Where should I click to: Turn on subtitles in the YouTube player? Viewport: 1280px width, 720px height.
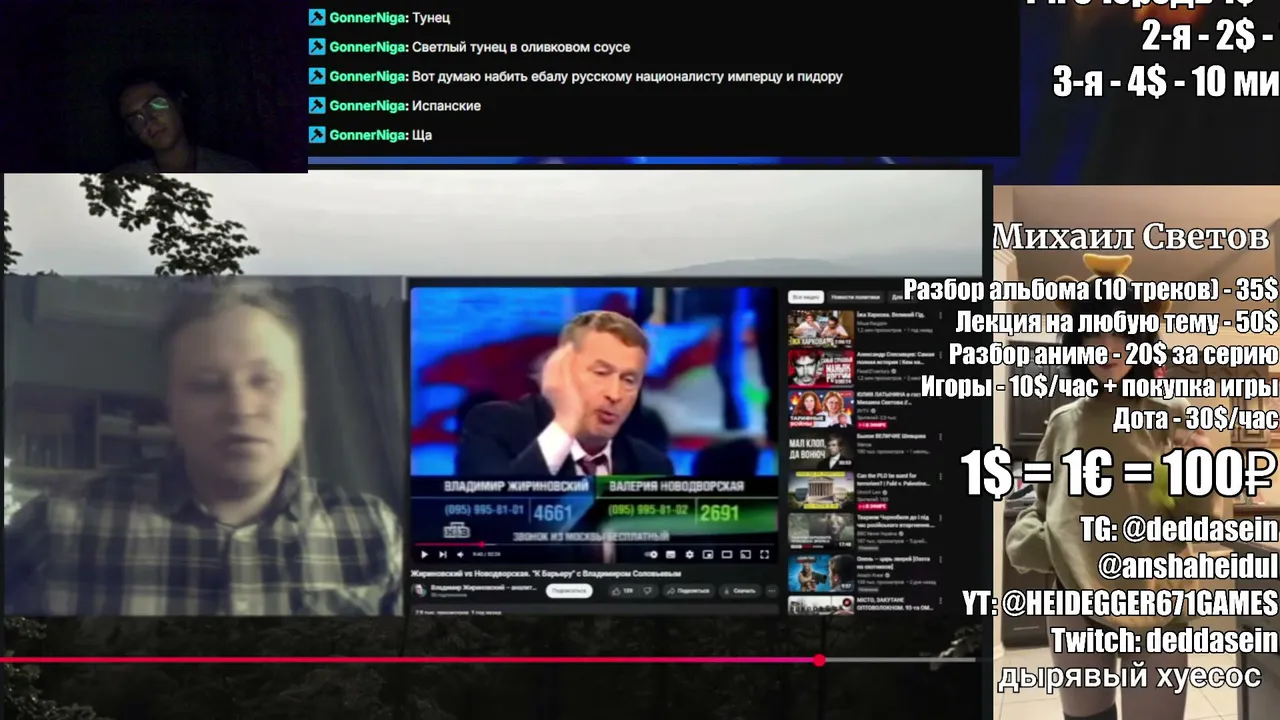tap(671, 554)
